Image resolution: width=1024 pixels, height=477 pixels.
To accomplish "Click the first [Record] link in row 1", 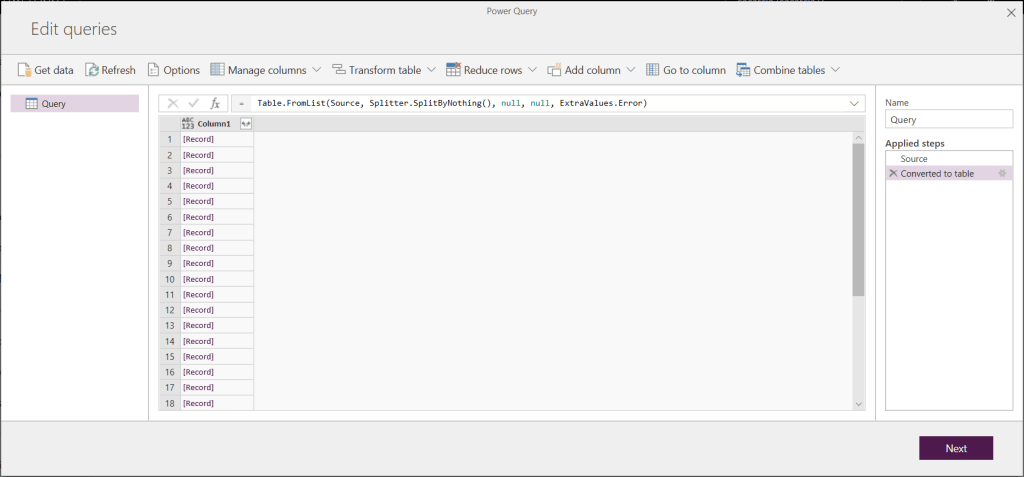I will click(198, 139).
